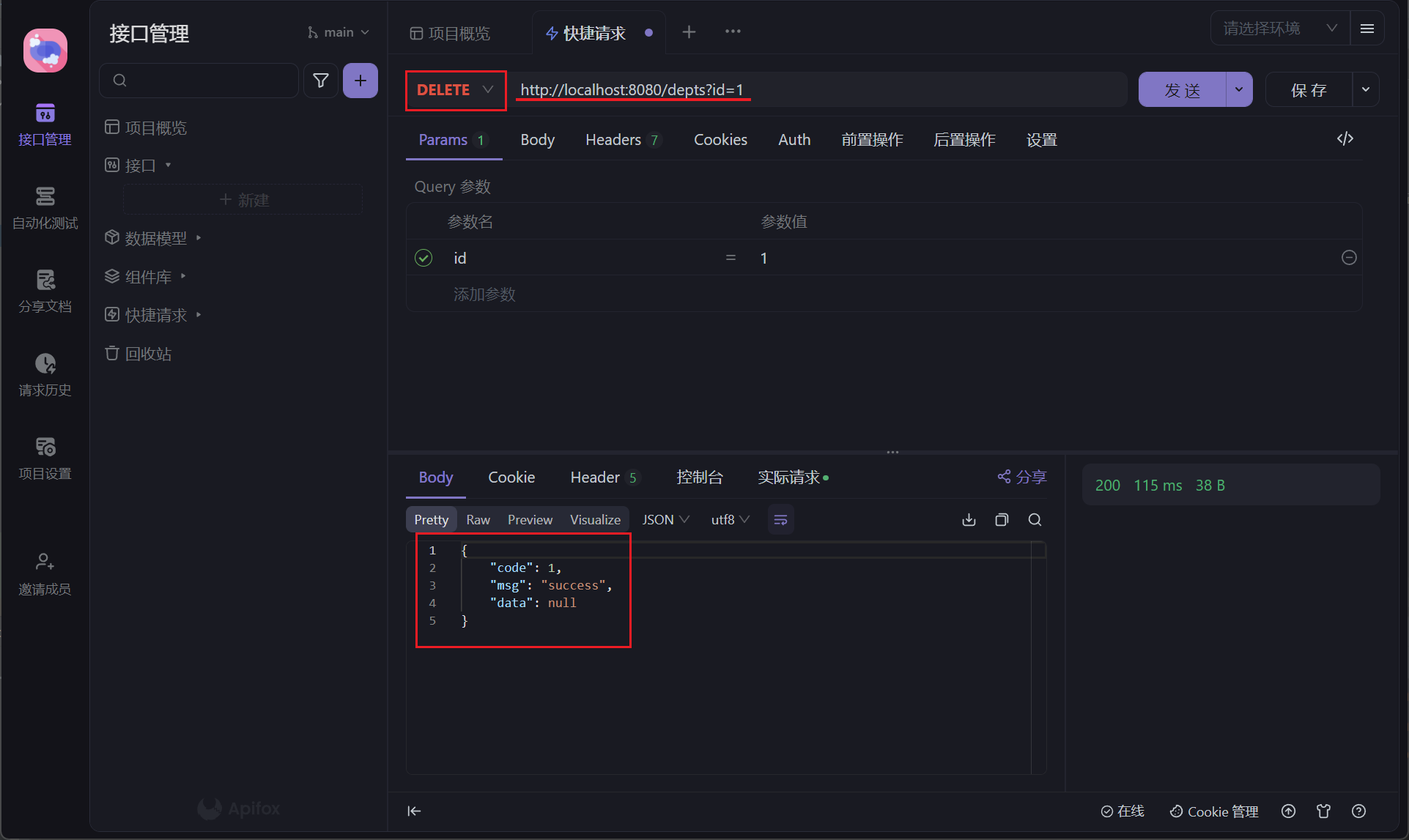Open the DELETE method dropdown

tap(455, 90)
